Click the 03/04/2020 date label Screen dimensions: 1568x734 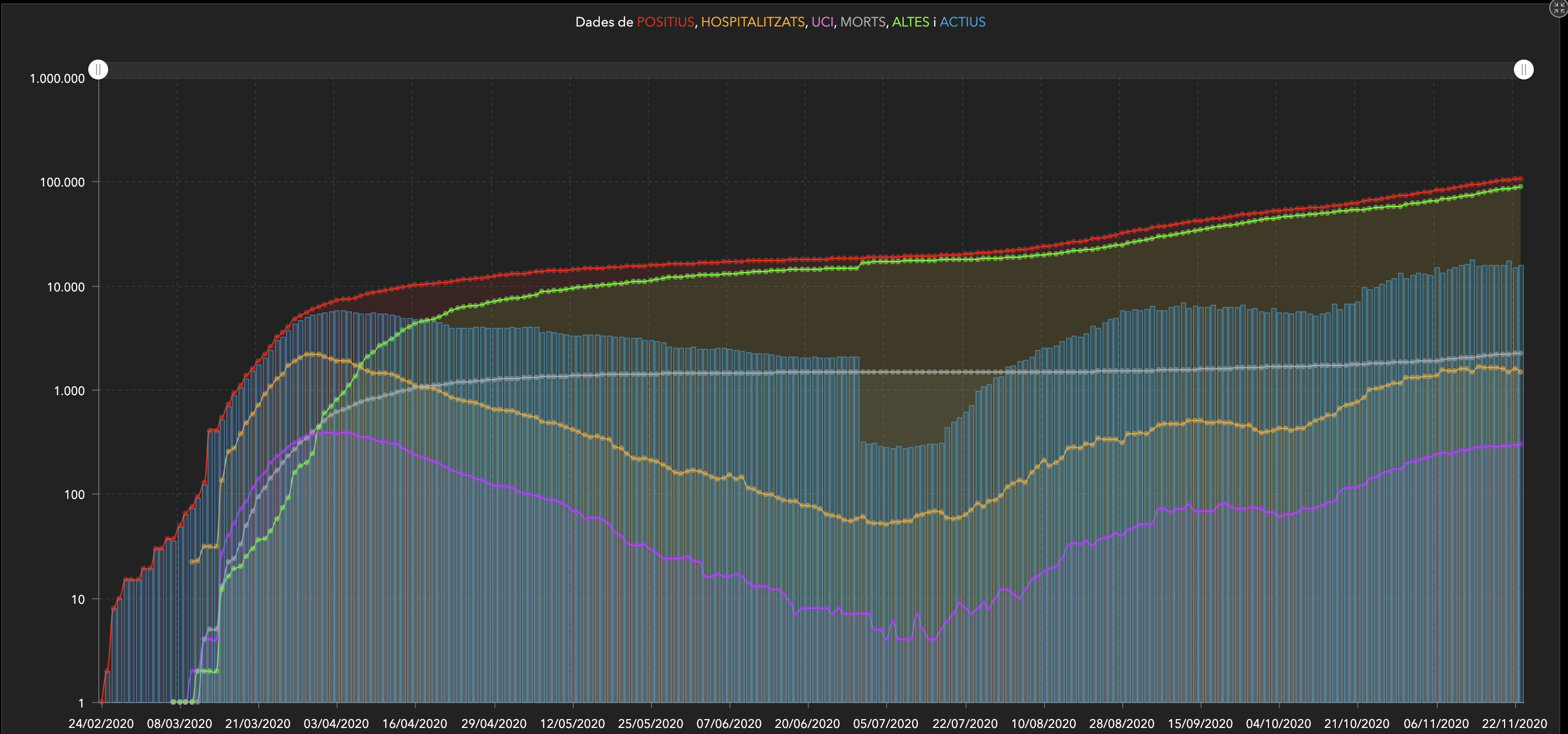pyautogui.click(x=337, y=724)
